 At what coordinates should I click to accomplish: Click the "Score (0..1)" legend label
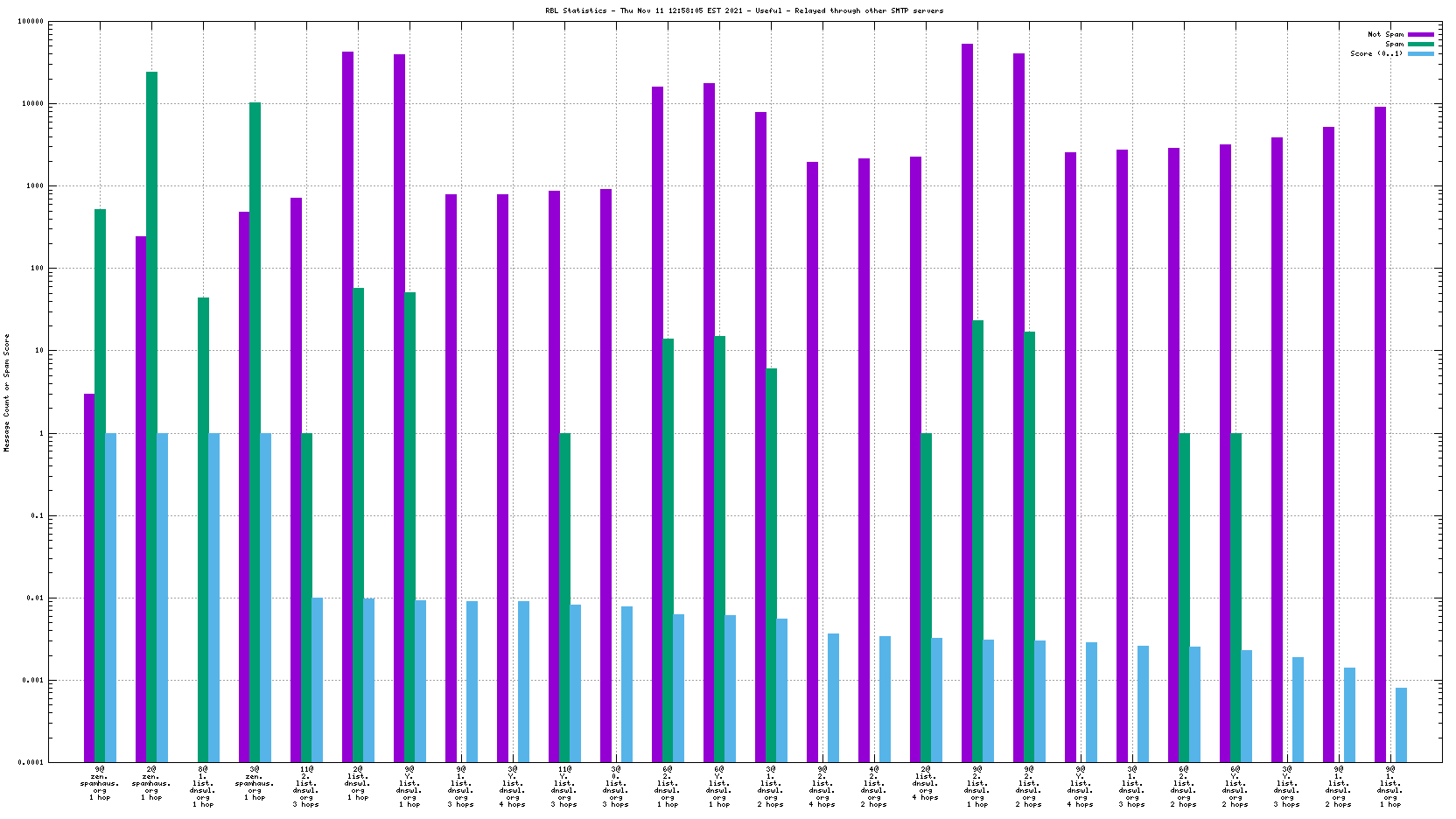click(x=1375, y=53)
